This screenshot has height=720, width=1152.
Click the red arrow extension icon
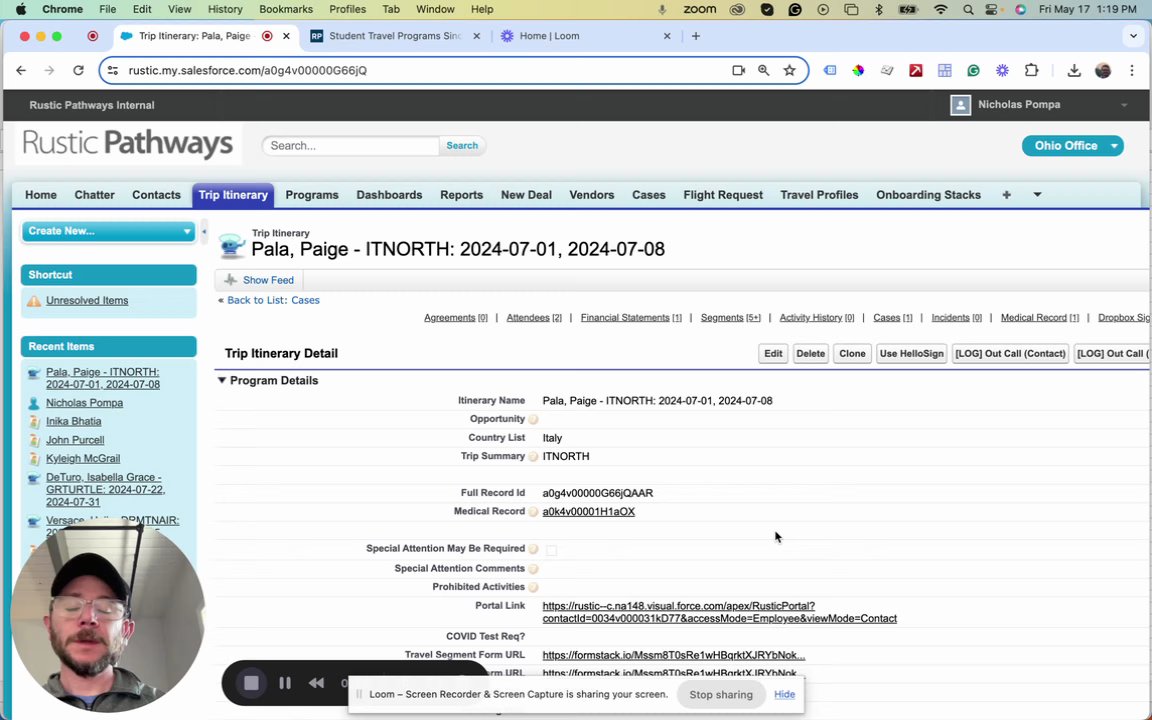click(x=915, y=71)
